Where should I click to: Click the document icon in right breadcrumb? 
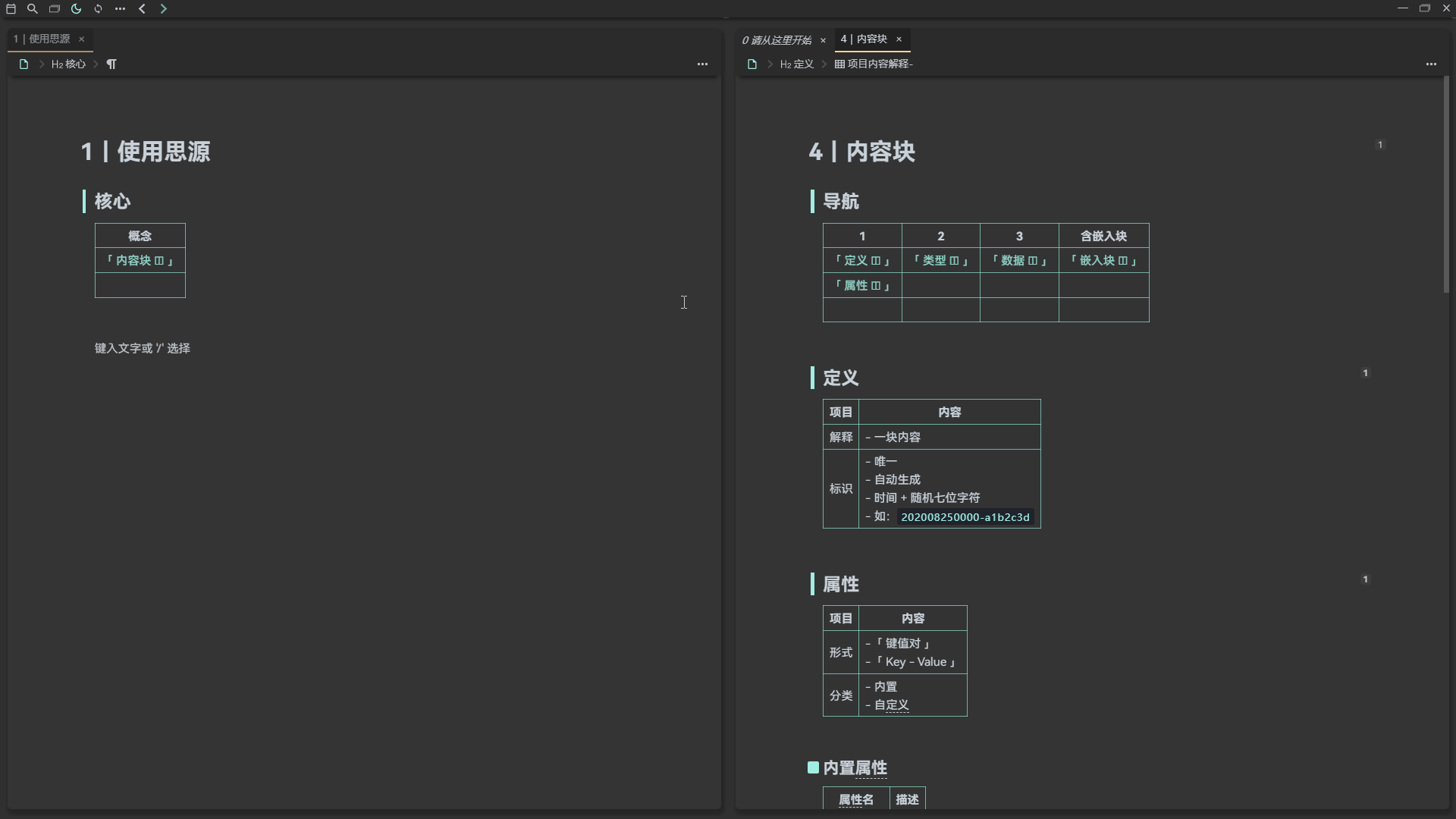(752, 64)
